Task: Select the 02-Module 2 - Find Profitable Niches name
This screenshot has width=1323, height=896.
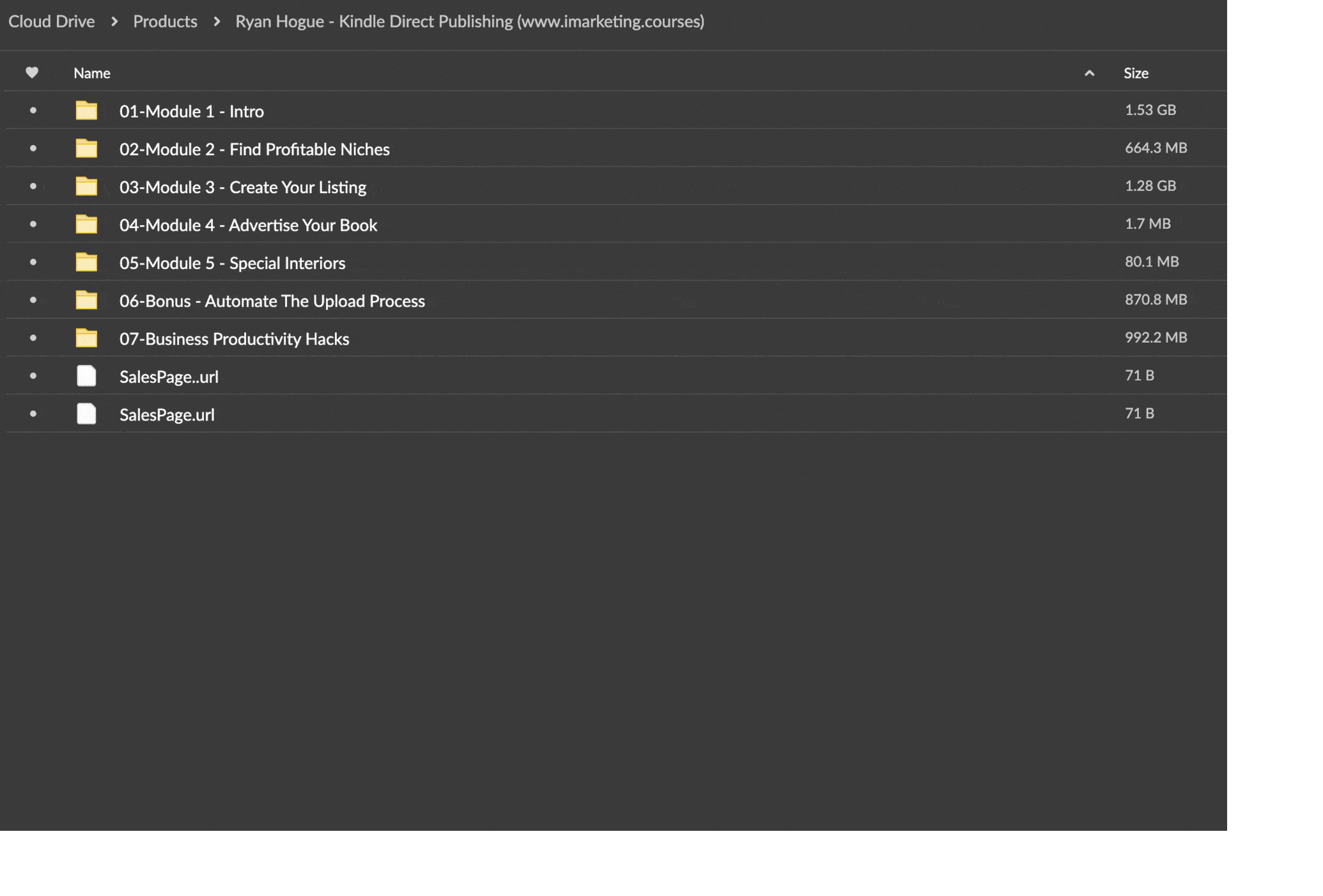Action: 254,150
